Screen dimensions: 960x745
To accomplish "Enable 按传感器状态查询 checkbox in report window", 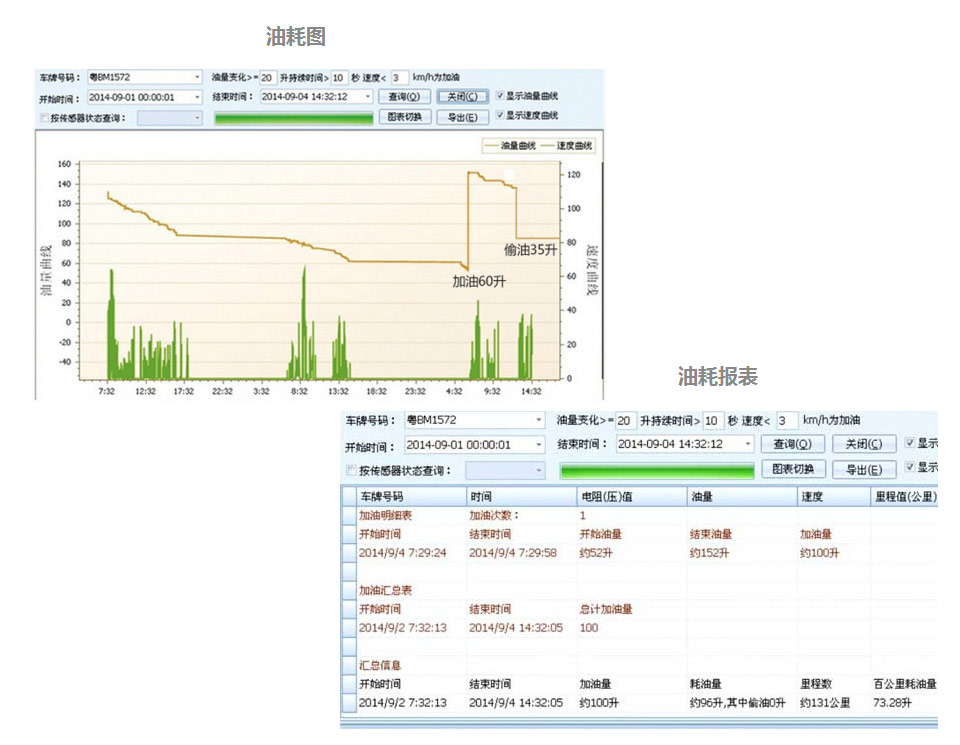I will (351, 470).
